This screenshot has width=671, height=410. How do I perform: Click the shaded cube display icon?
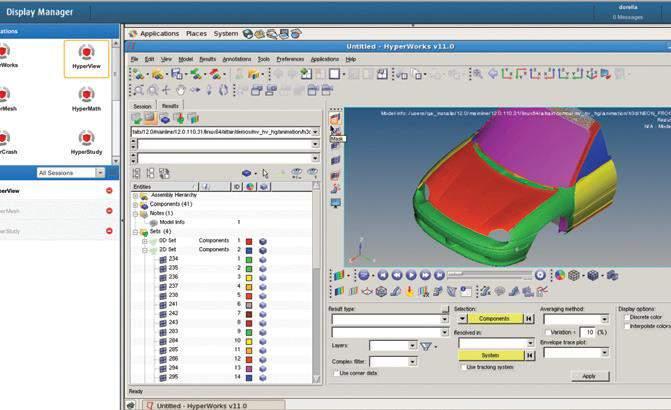click(x=593, y=275)
